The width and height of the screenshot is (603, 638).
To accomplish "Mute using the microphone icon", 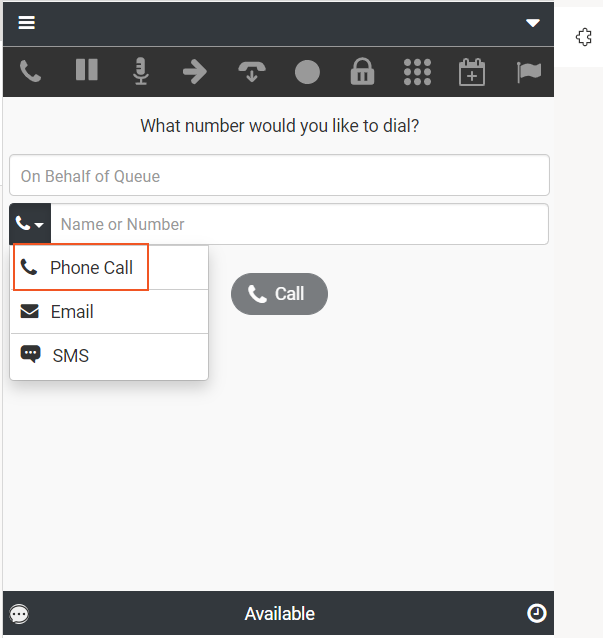I will (141, 72).
